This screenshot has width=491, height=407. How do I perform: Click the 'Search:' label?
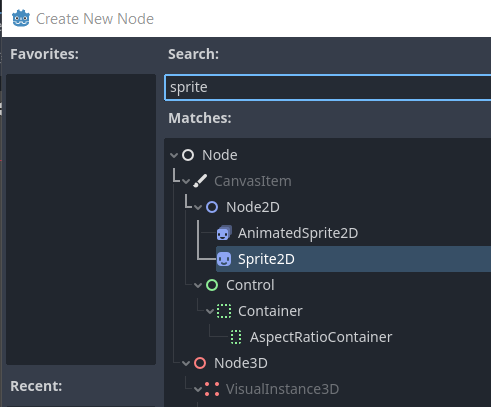[193, 54]
